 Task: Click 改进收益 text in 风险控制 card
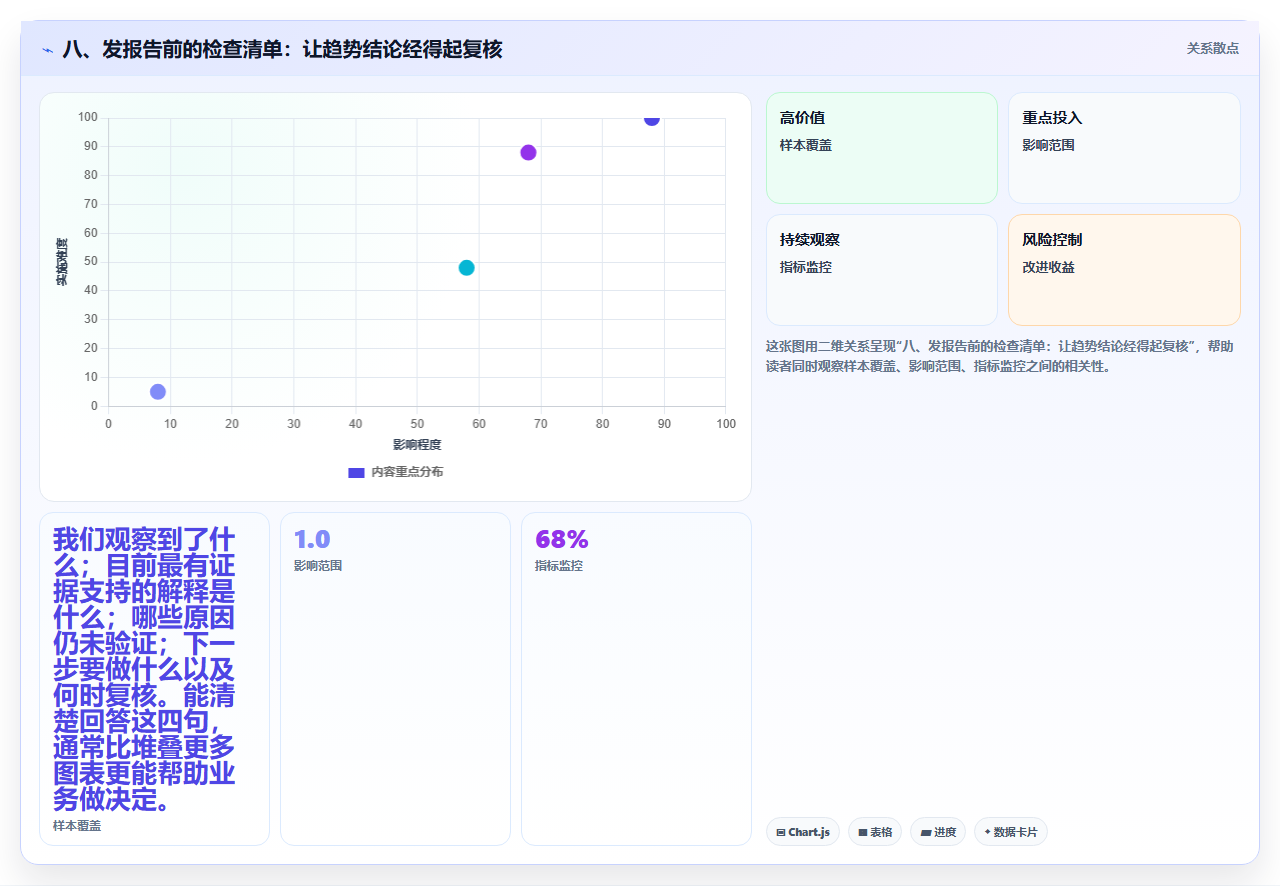(x=1048, y=267)
